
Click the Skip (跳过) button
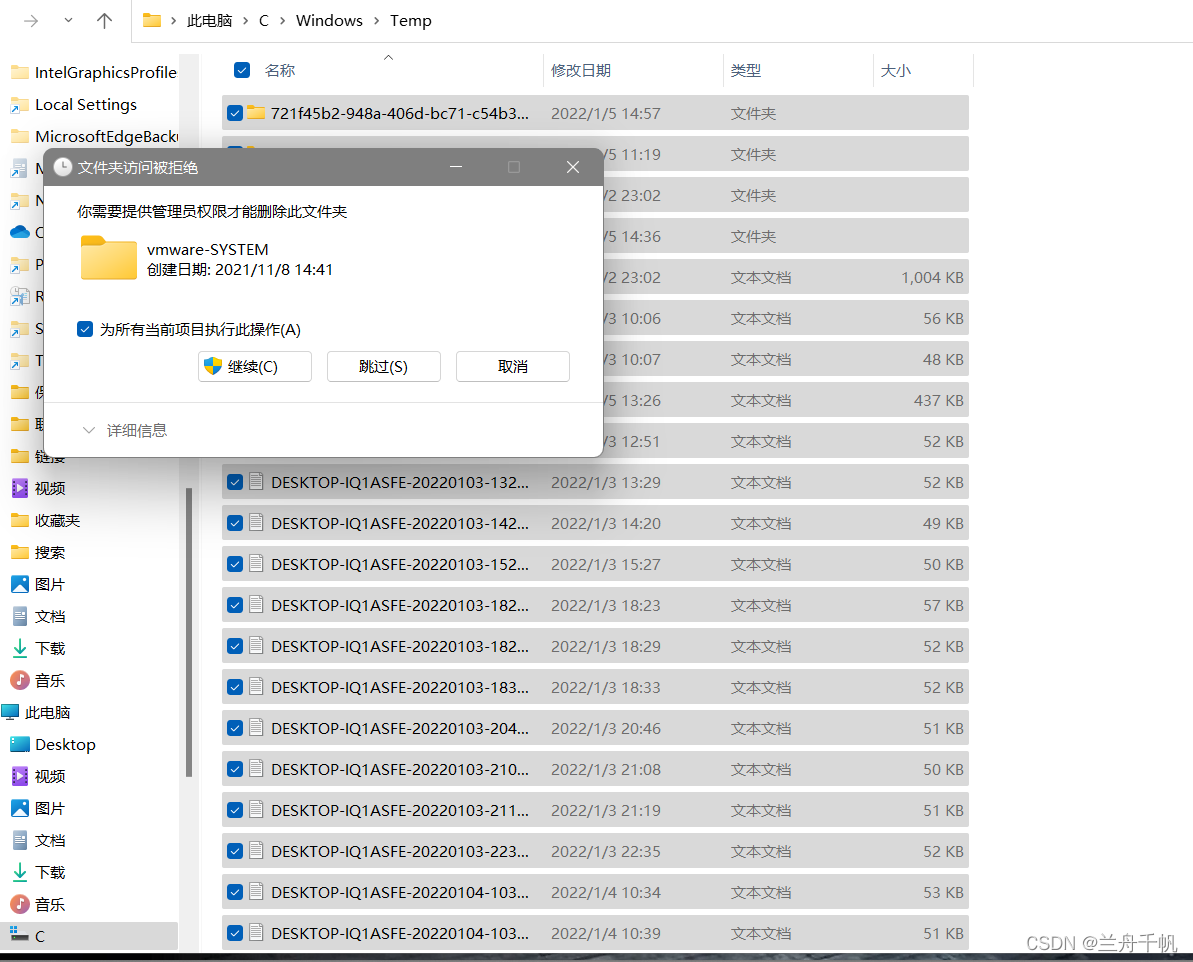click(383, 367)
